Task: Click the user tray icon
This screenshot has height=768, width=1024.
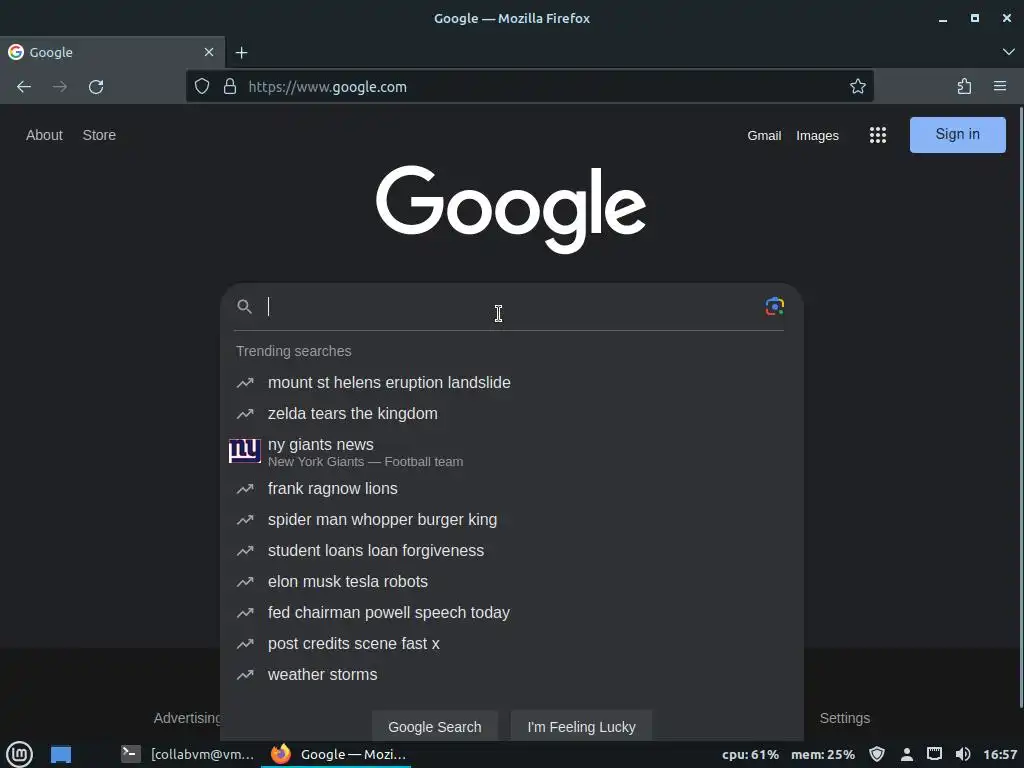Action: tap(906, 754)
